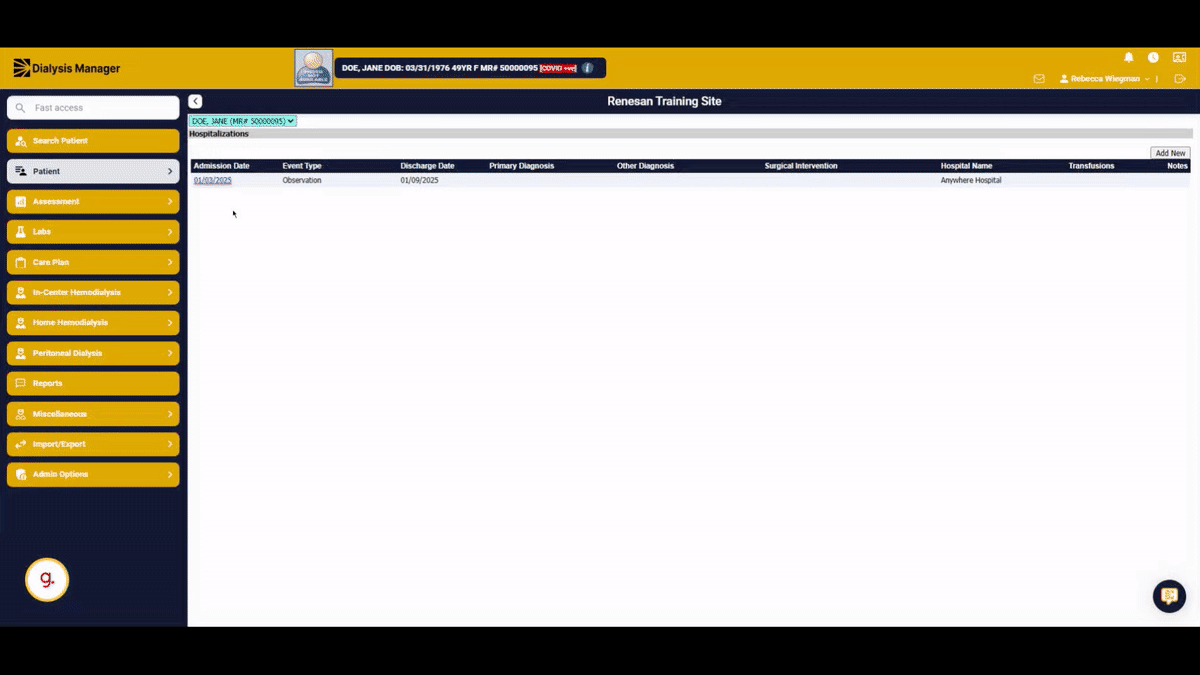Expand the Peritoneal Dialysis chevron
This screenshot has width=1200, height=675.
[170, 353]
